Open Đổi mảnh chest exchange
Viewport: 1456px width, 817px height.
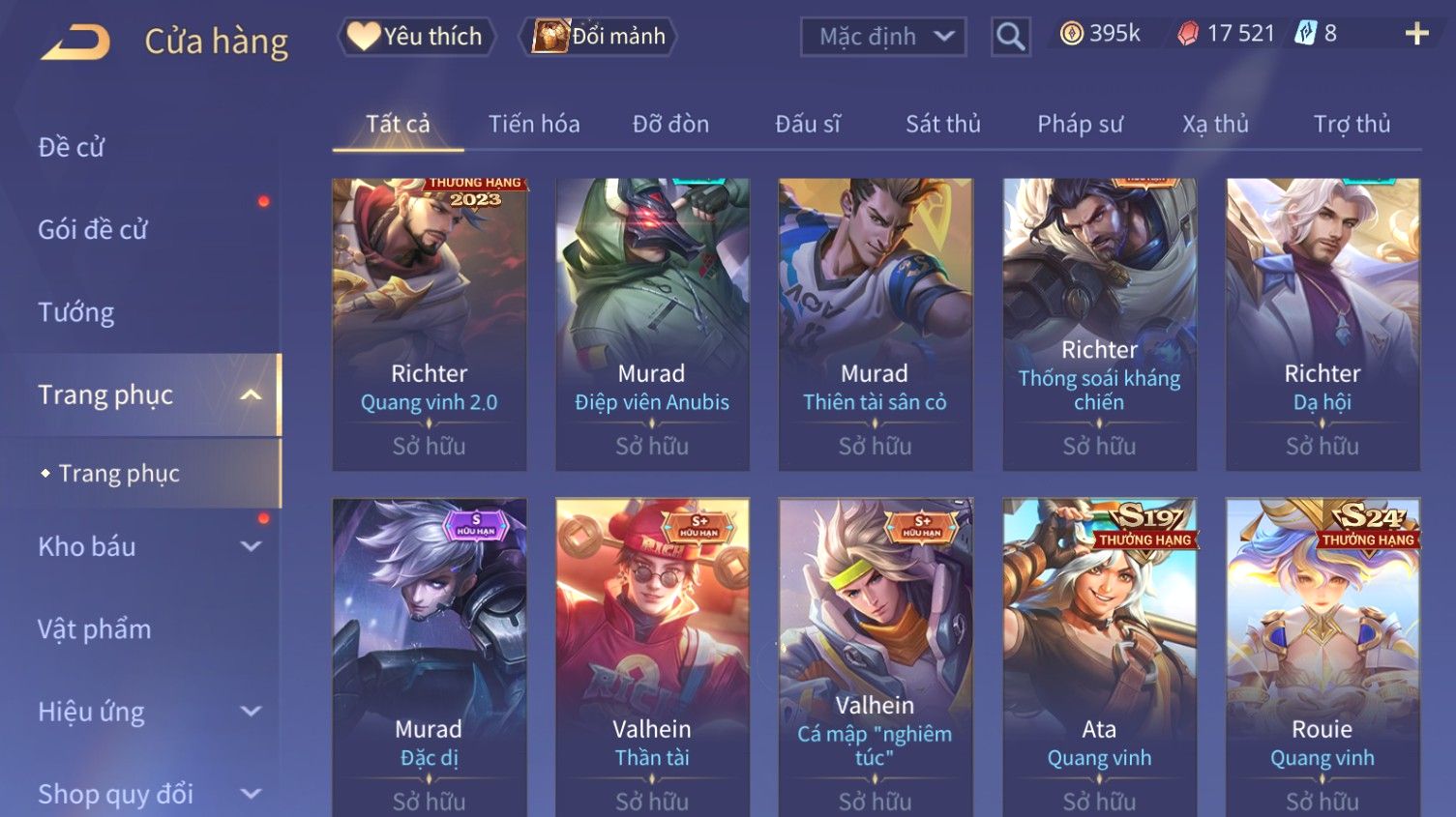(599, 37)
